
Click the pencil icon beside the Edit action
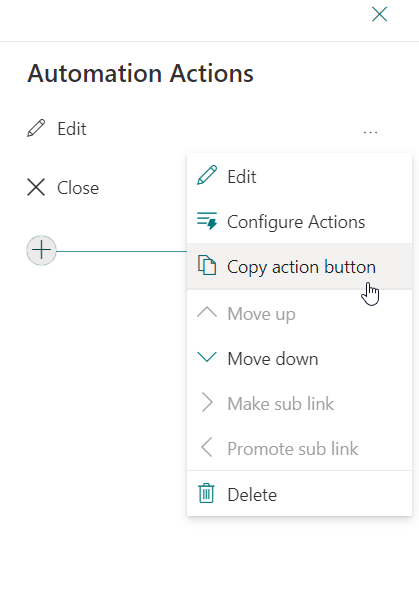tap(36, 128)
